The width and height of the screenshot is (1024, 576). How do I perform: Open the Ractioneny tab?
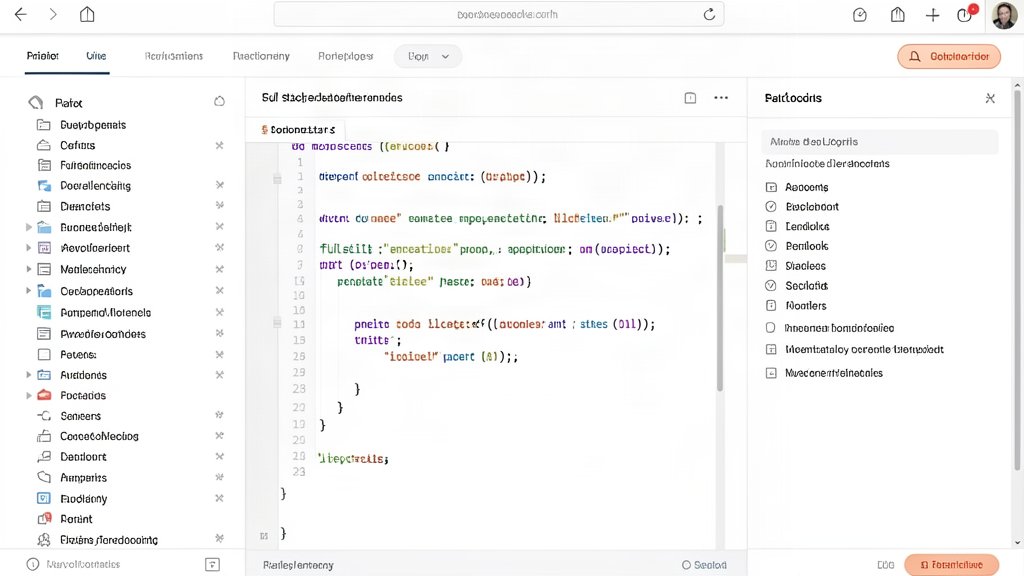[x=261, y=56]
